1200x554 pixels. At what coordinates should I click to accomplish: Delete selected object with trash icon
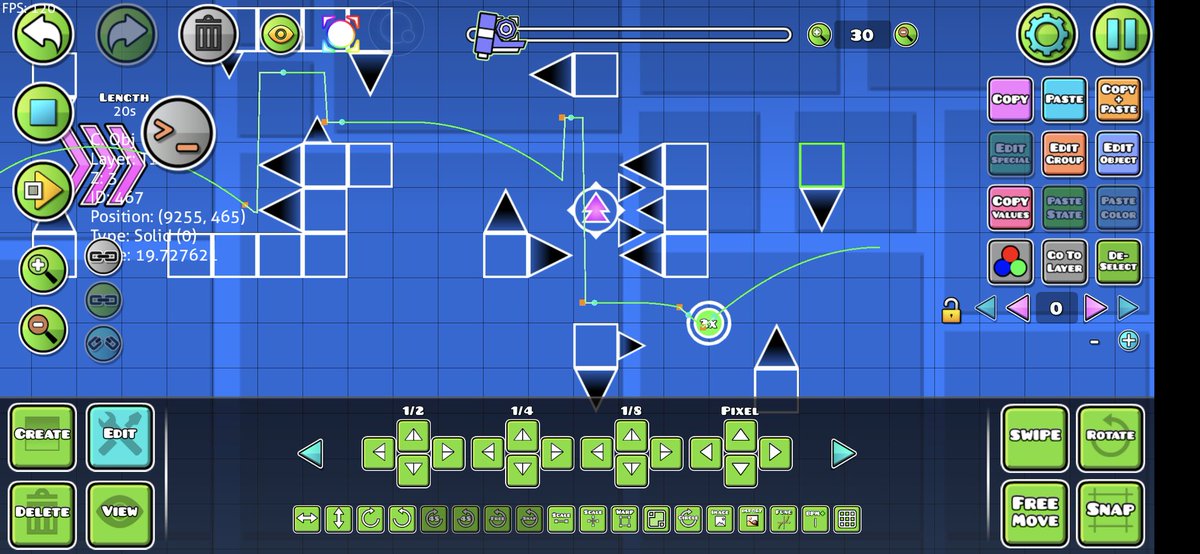208,33
